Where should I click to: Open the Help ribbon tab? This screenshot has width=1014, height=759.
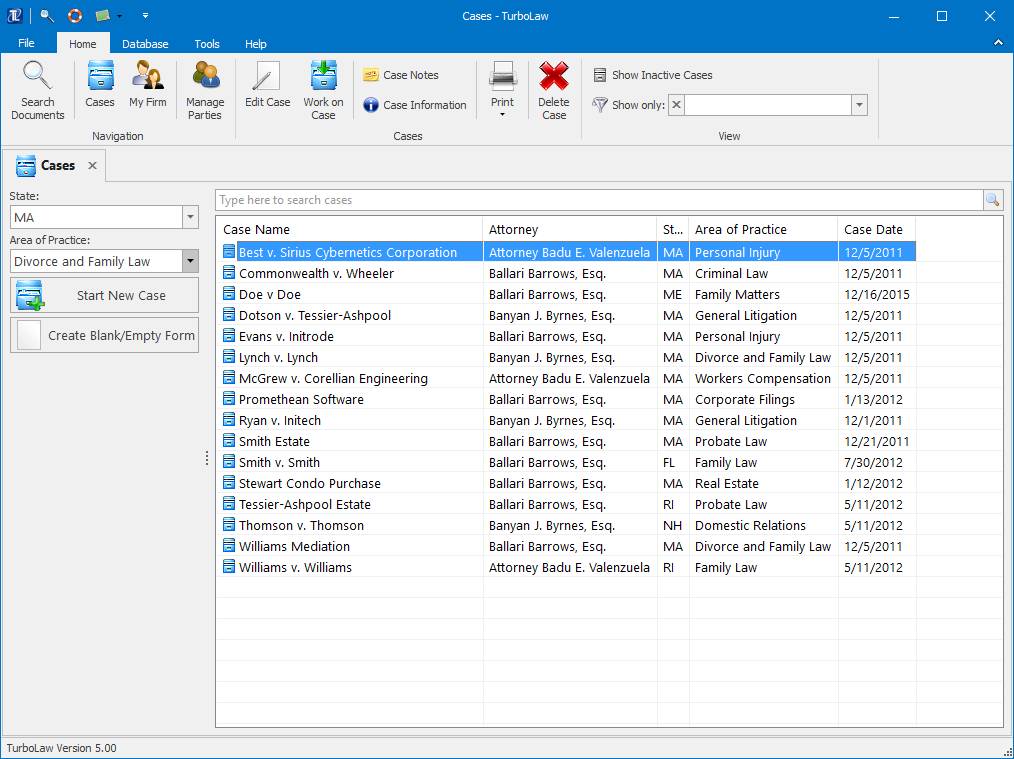pos(255,44)
